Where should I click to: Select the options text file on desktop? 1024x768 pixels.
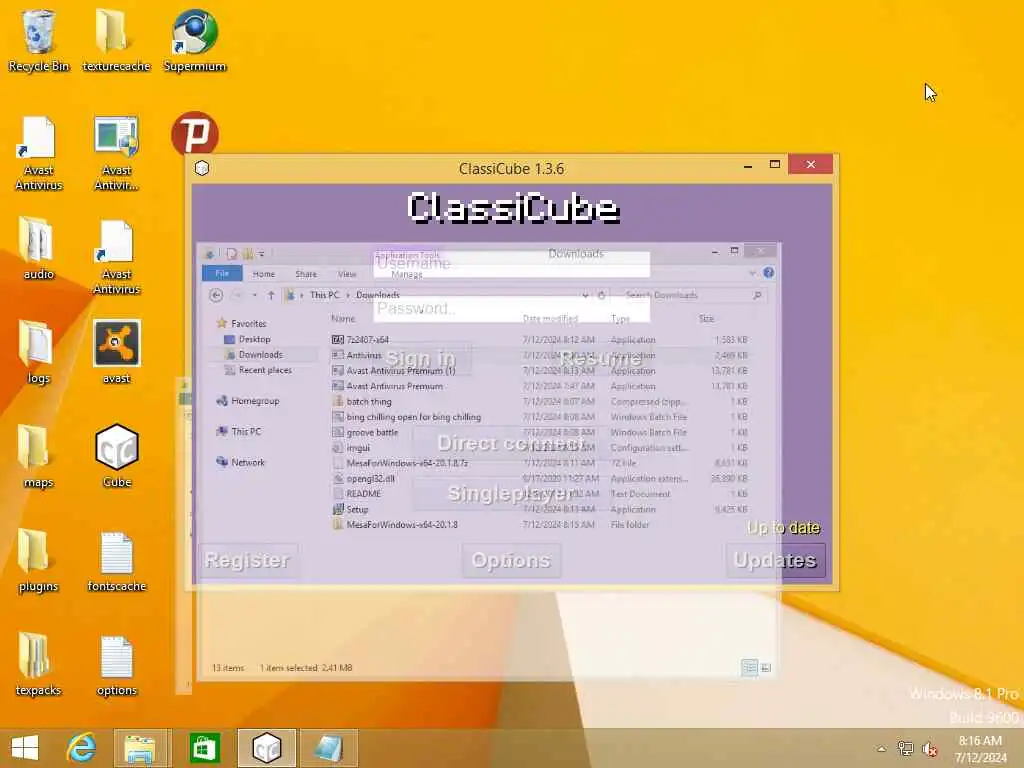(x=116, y=665)
